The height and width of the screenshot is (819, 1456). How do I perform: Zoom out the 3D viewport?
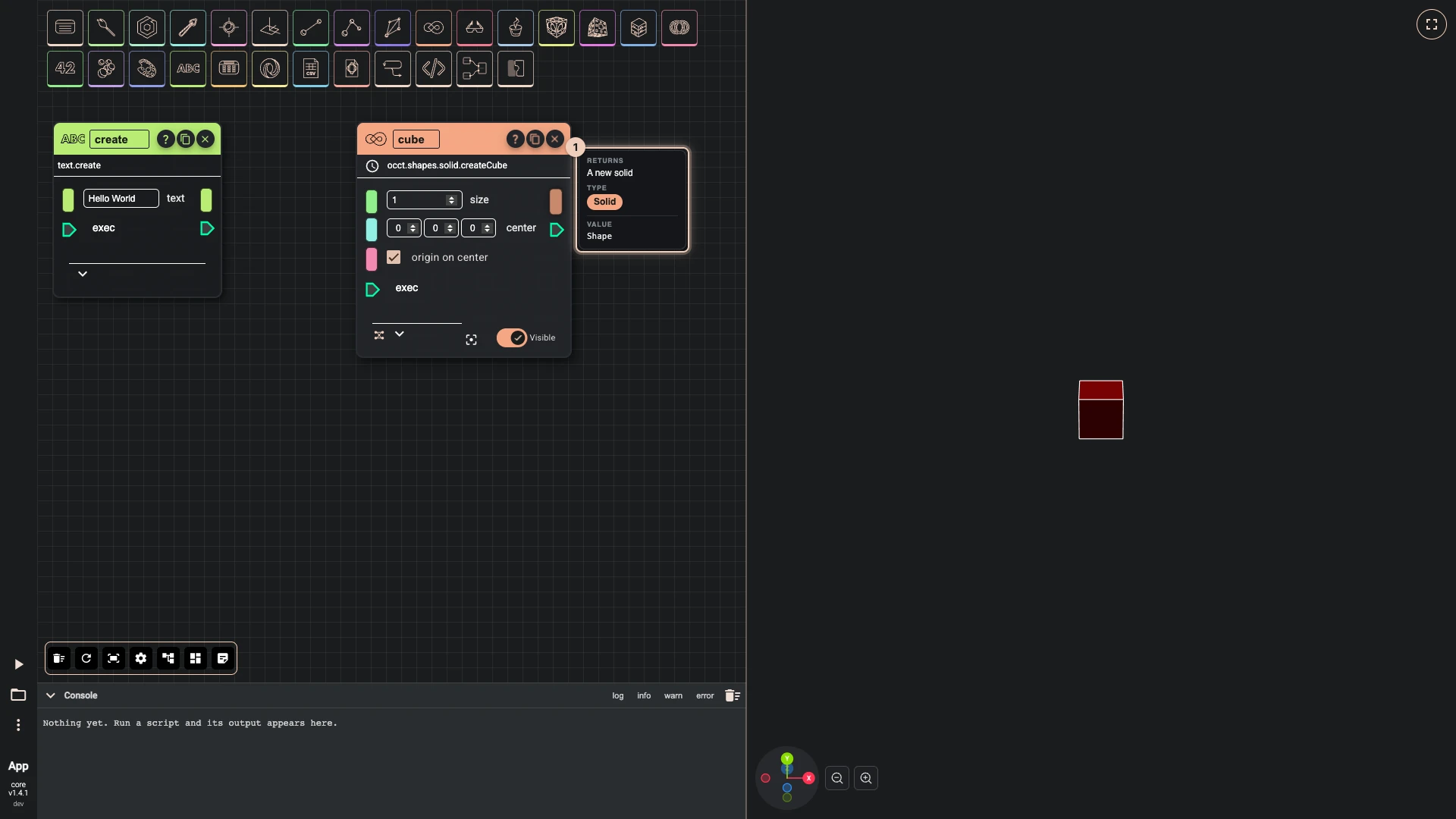click(x=837, y=778)
